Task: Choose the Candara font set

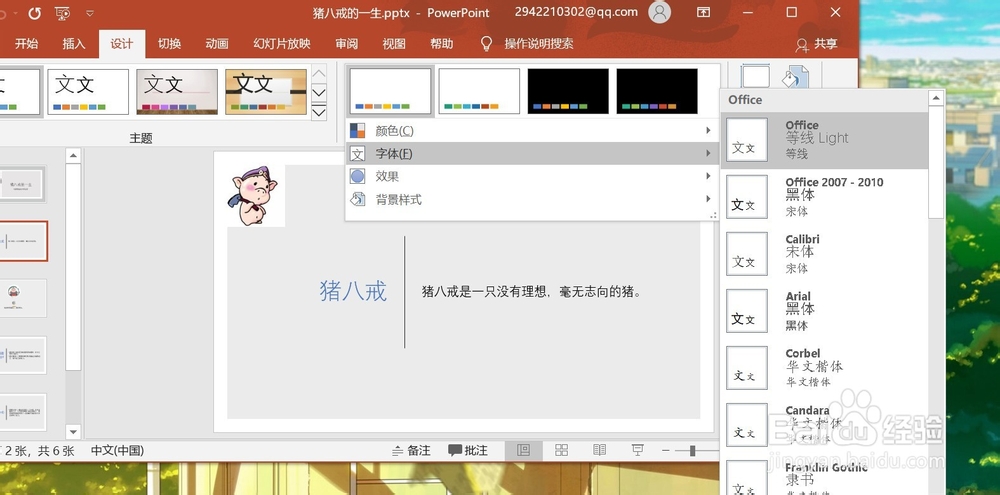Action: click(x=825, y=425)
